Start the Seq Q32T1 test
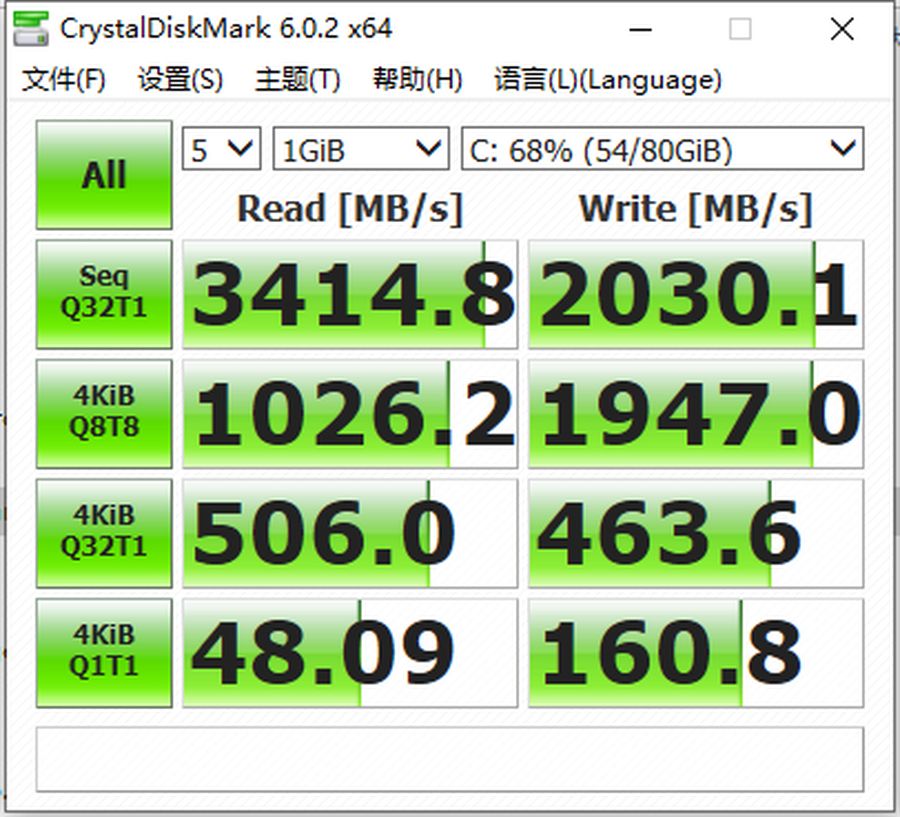This screenshot has height=817, width=900. click(x=104, y=294)
